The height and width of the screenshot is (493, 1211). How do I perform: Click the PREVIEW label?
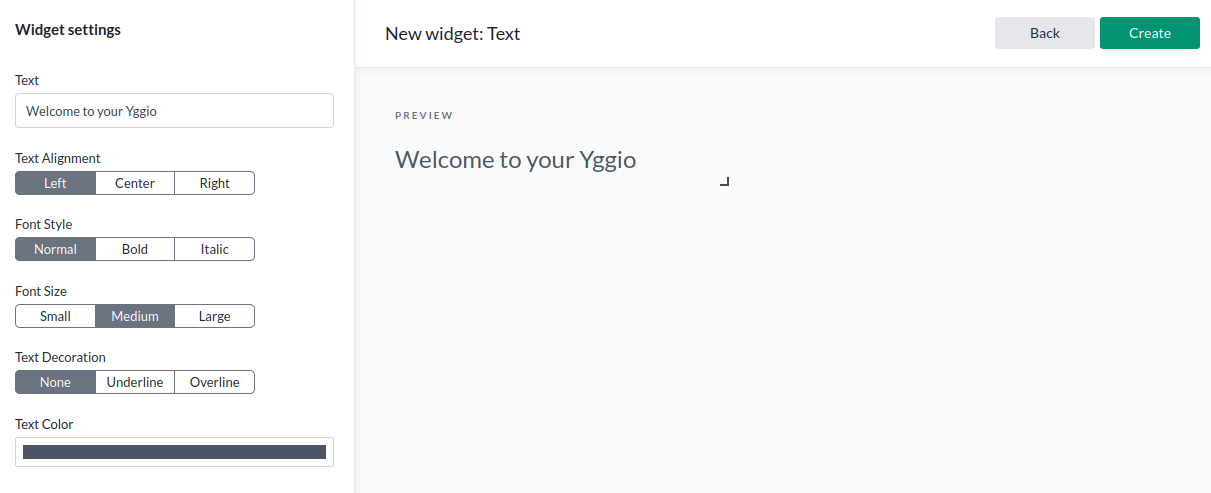[x=424, y=116]
